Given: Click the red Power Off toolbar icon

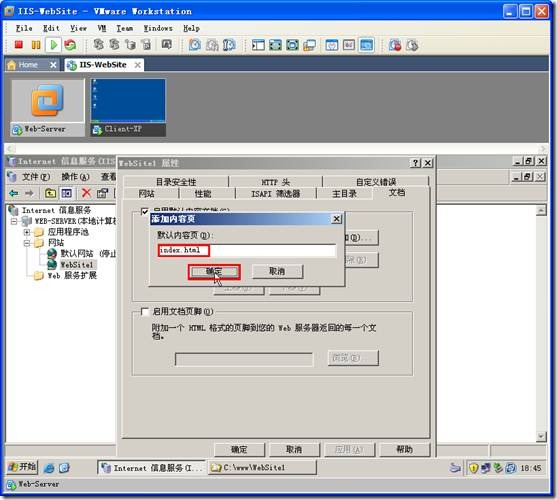Looking at the screenshot, I should (19, 44).
